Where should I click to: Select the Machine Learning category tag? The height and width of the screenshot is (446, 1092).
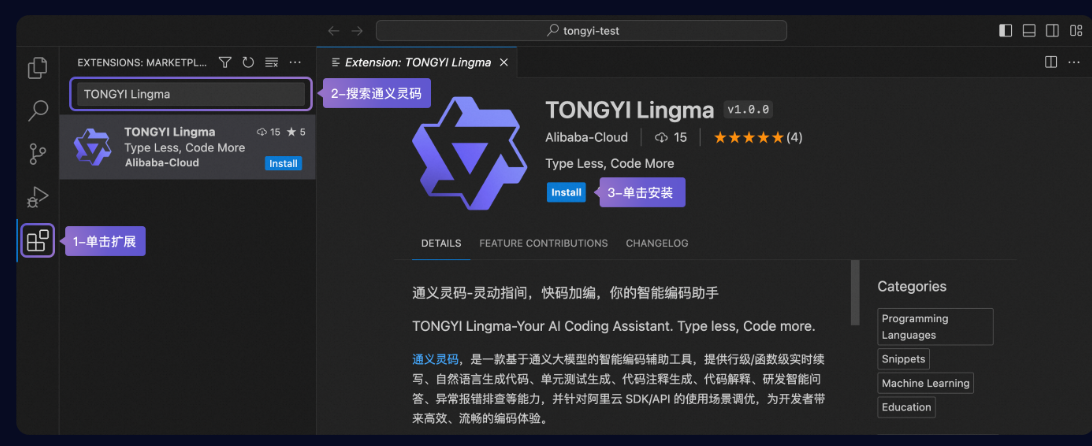pos(925,383)
